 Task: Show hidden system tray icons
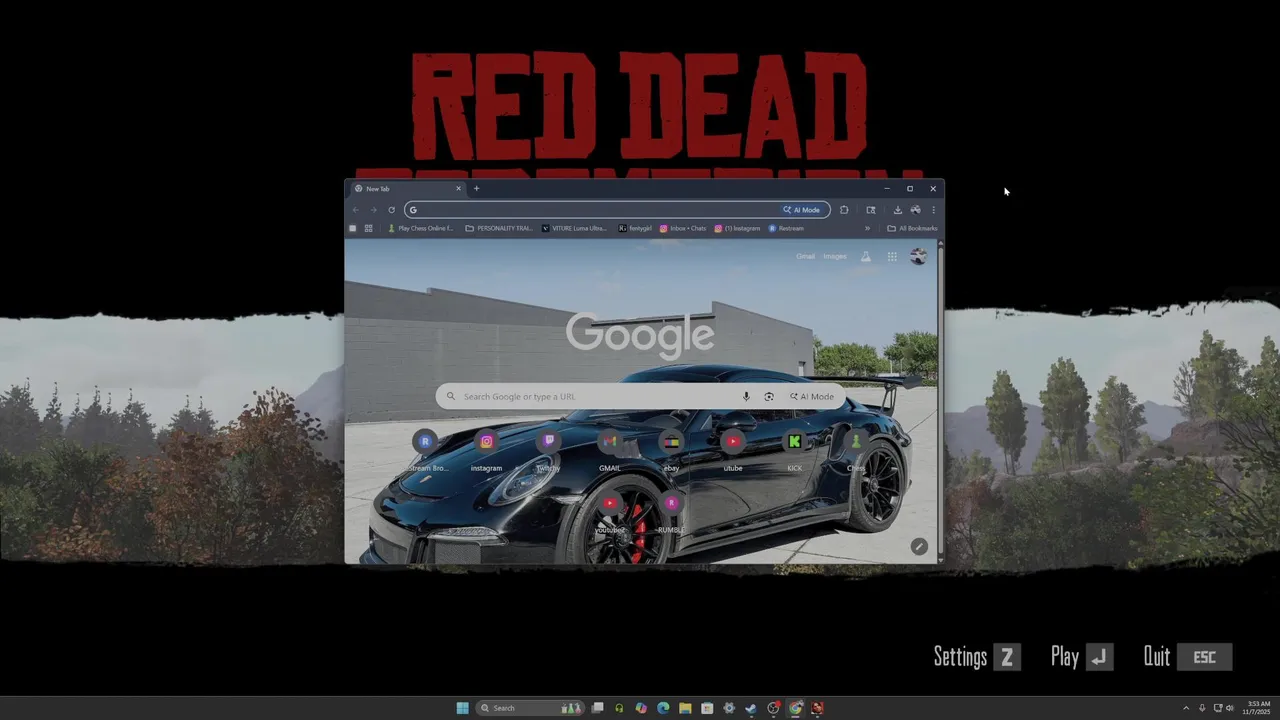point(1186,708)
